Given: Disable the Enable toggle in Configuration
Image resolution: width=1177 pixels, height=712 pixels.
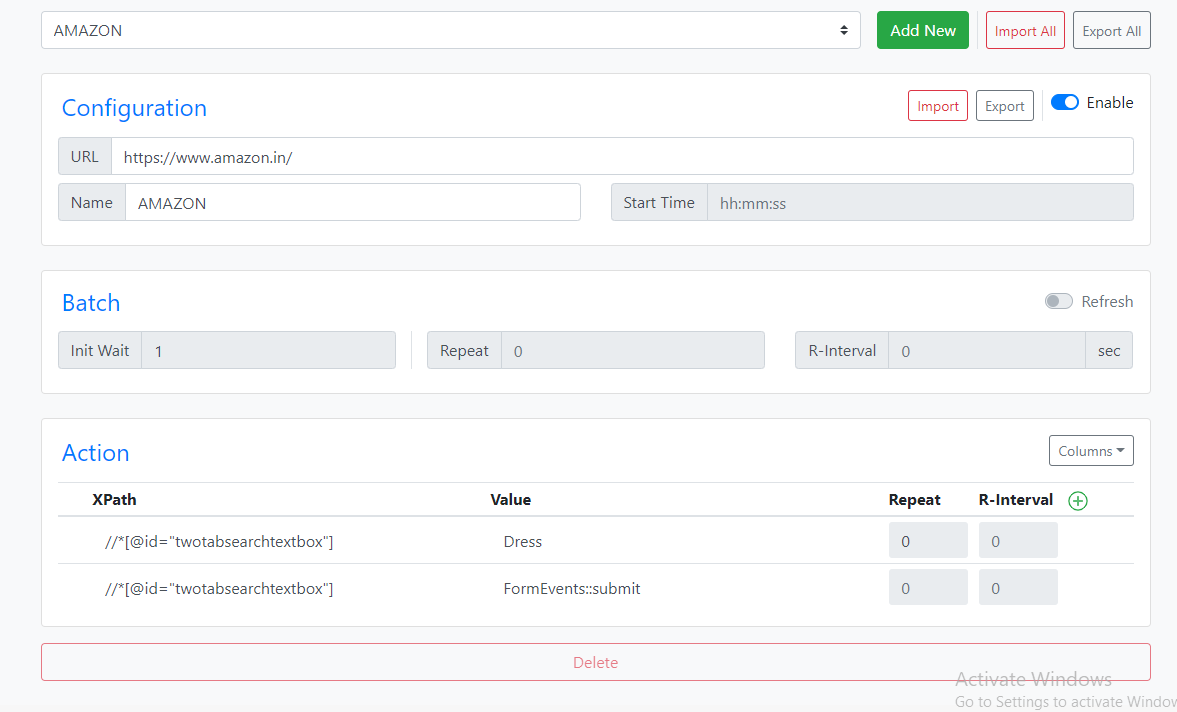Looking at the screenshot, I should pos(1064,101).
